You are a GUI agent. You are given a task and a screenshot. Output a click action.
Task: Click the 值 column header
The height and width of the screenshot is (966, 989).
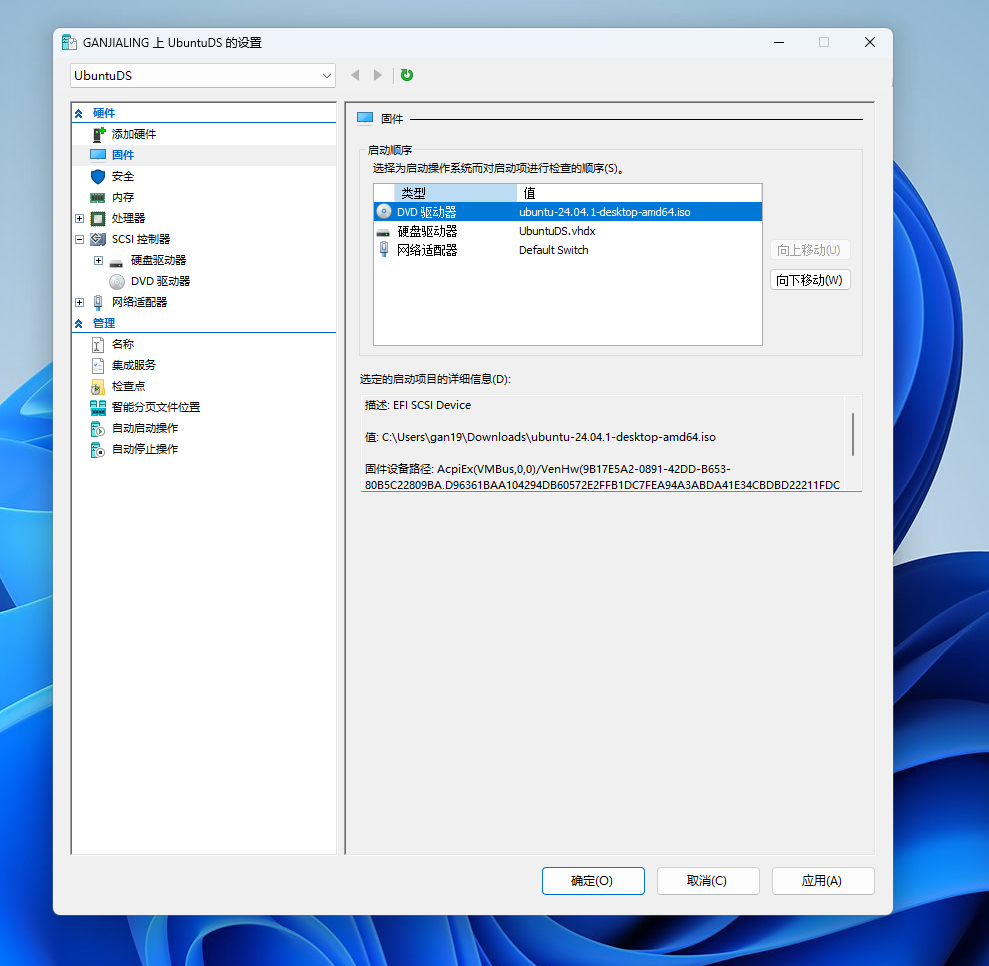639,193
